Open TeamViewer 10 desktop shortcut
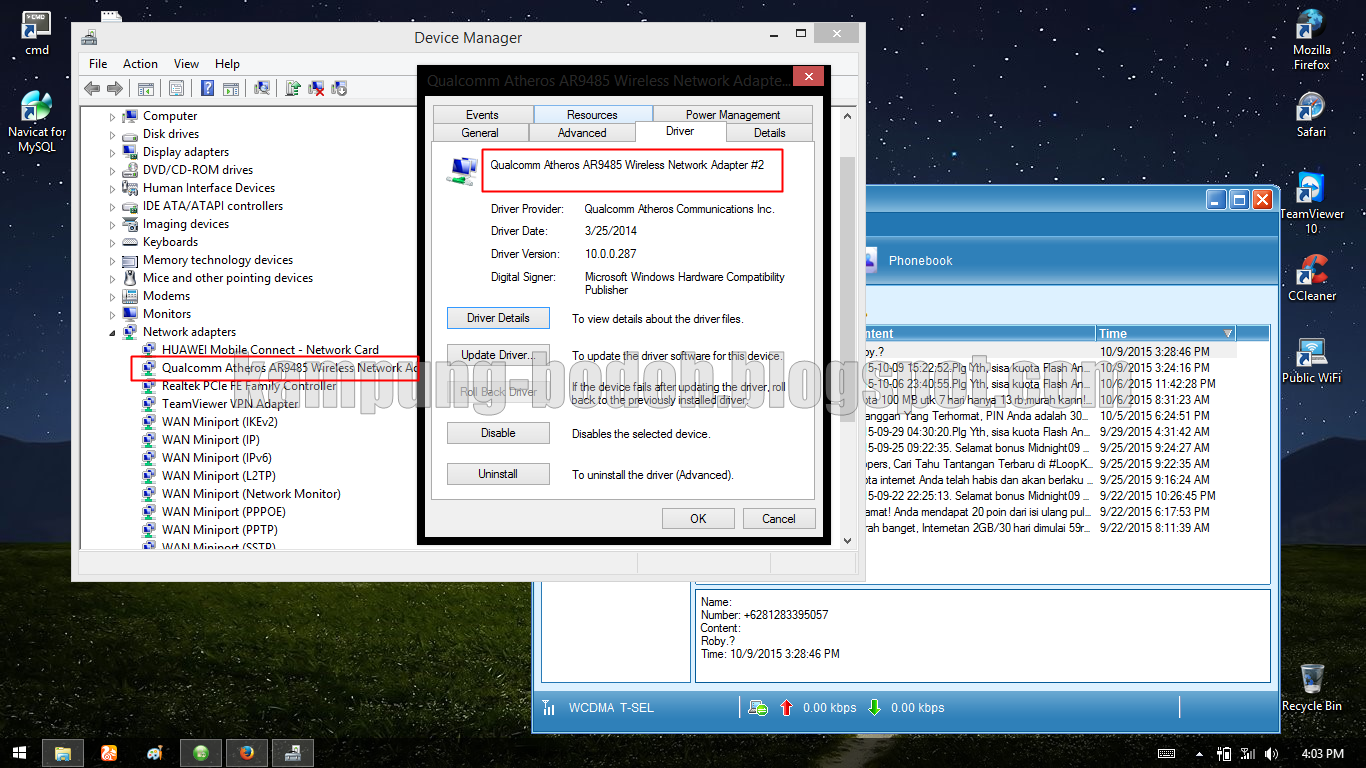 (1312, 204)
